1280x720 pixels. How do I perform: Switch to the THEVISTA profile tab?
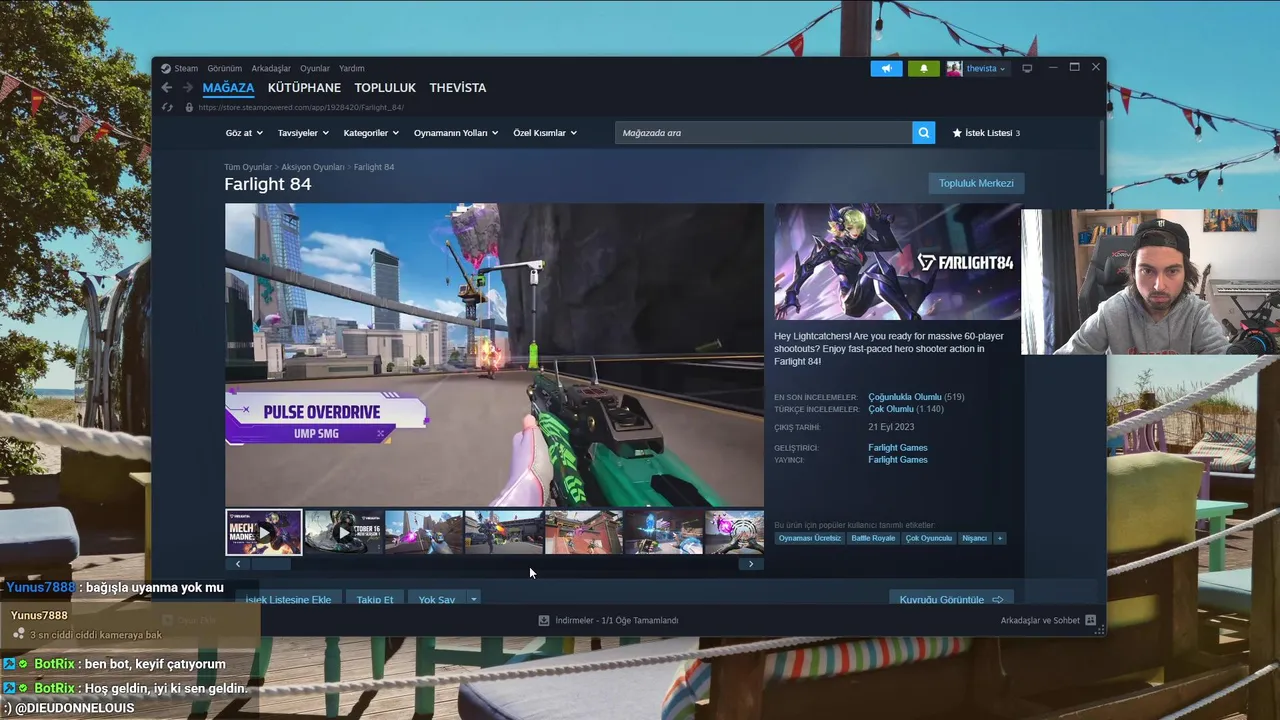point(458,88)
